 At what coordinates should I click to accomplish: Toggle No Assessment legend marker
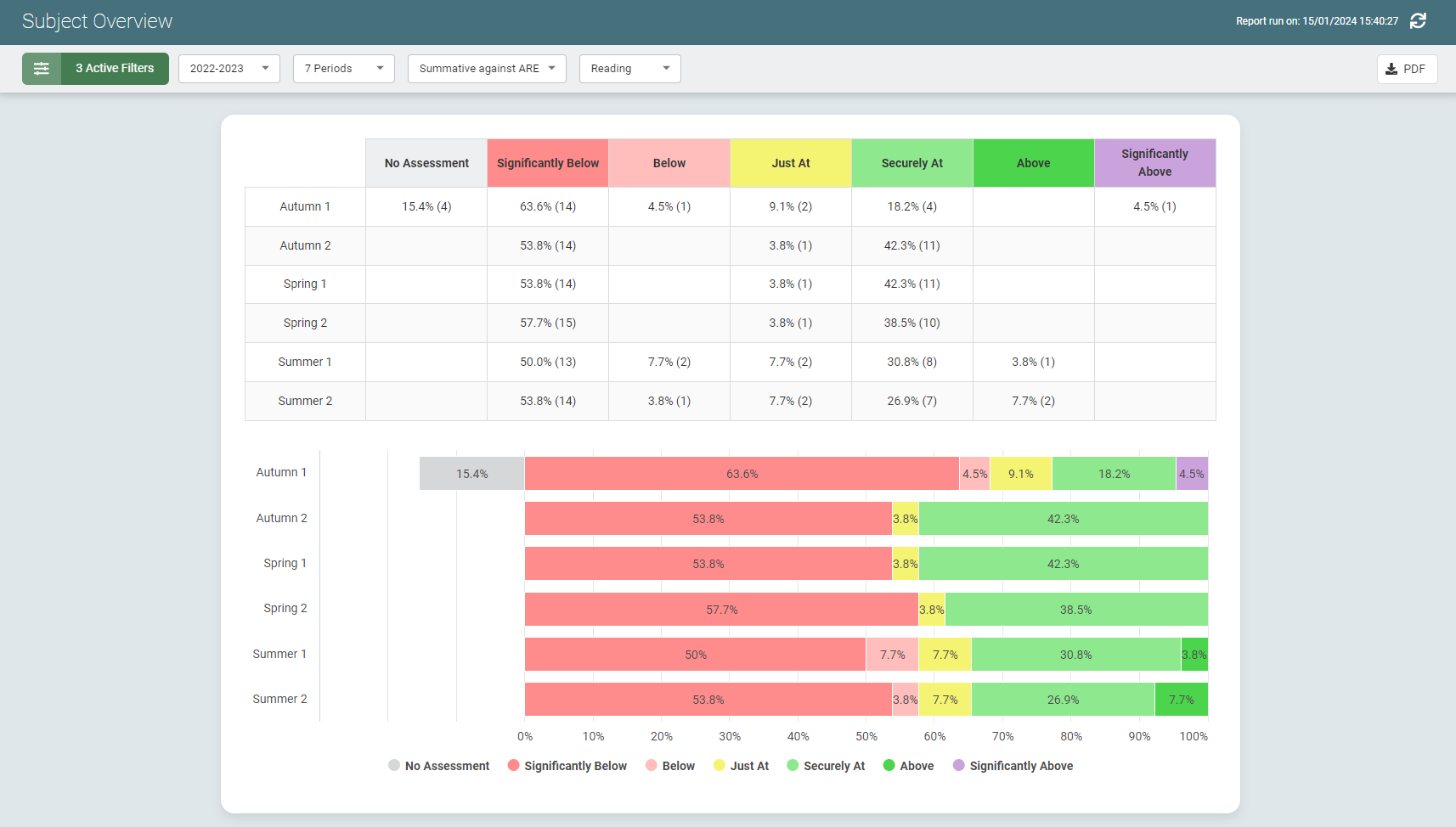click(x=394, y=765)
